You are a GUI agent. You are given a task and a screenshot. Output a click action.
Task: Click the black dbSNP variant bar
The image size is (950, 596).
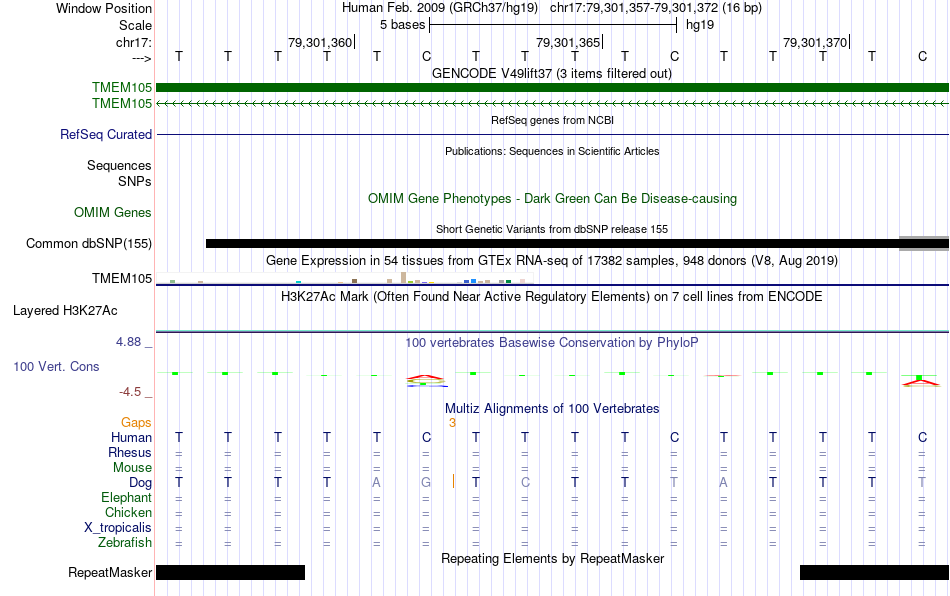coord(552,243)
